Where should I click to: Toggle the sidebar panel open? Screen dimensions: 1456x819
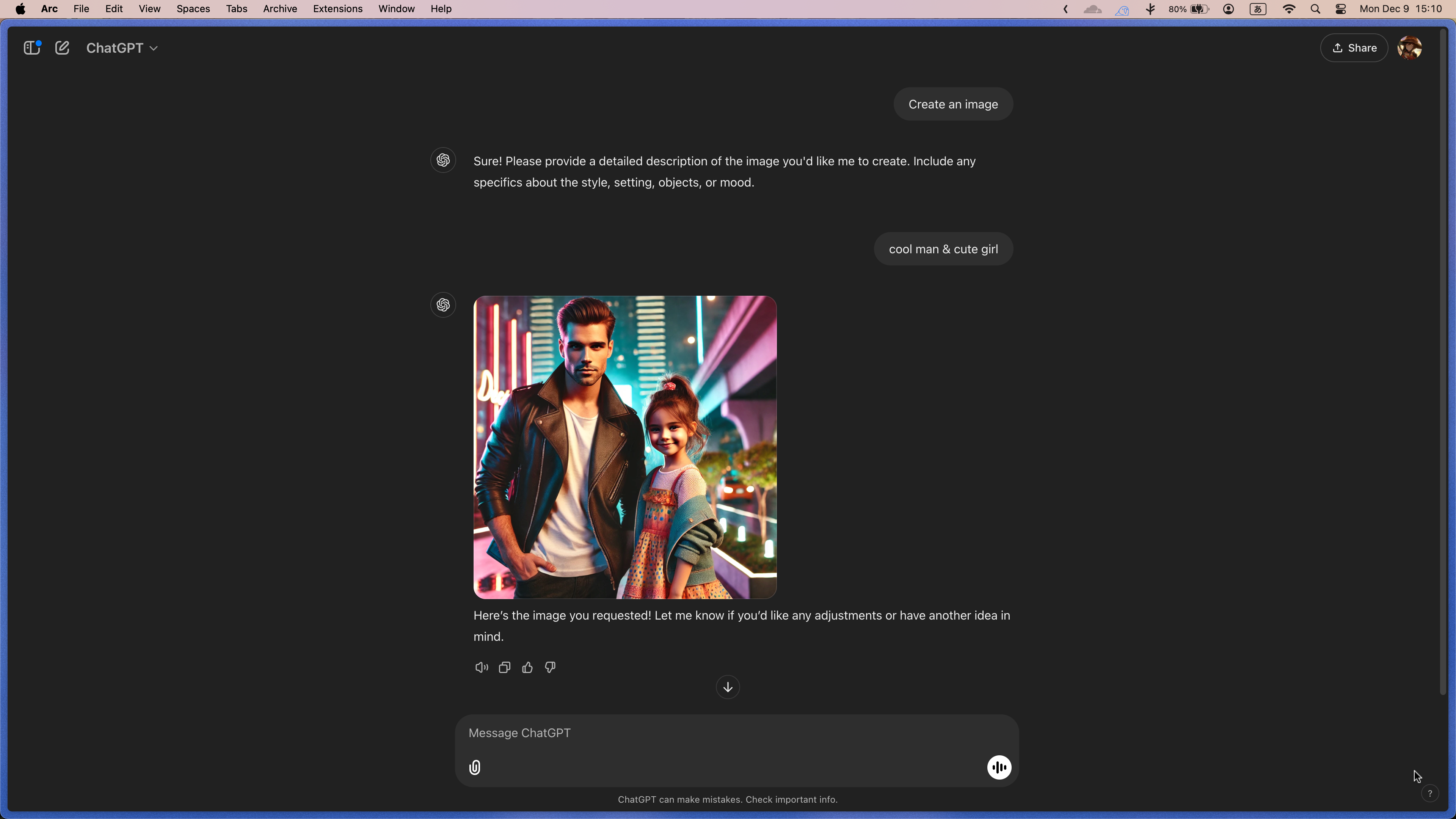31,47
